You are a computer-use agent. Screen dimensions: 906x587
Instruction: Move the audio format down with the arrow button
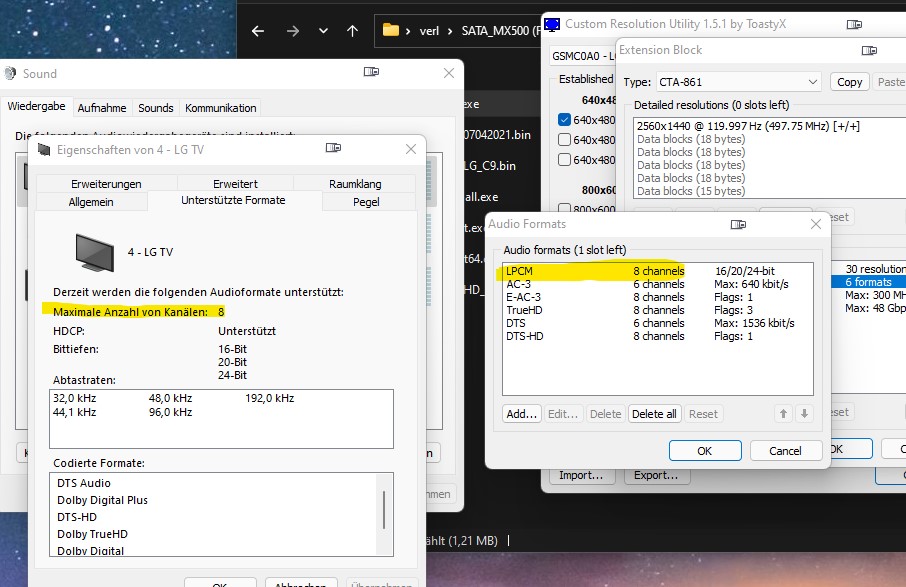[x=804, y=414]
